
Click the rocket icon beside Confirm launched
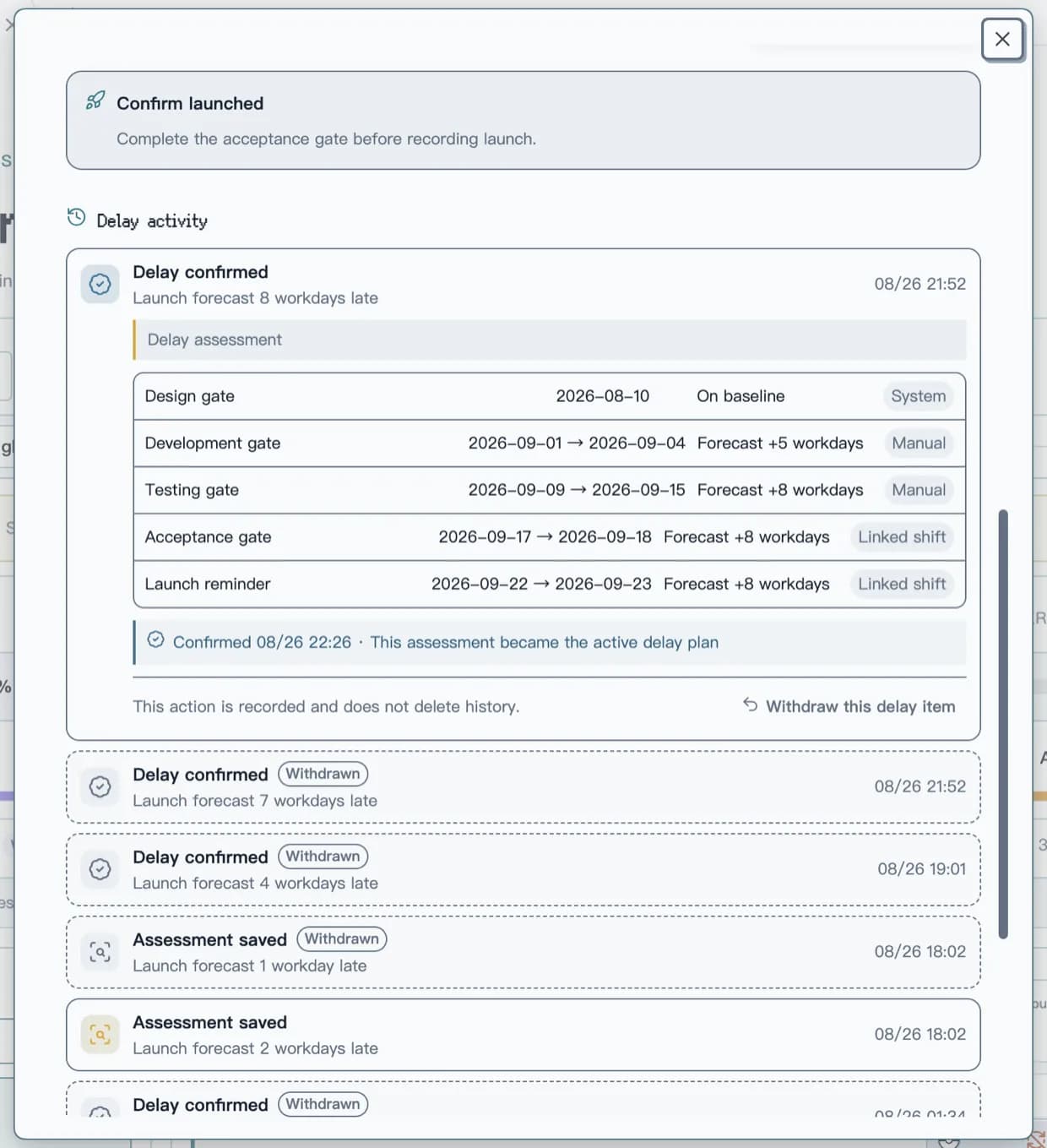95,101
